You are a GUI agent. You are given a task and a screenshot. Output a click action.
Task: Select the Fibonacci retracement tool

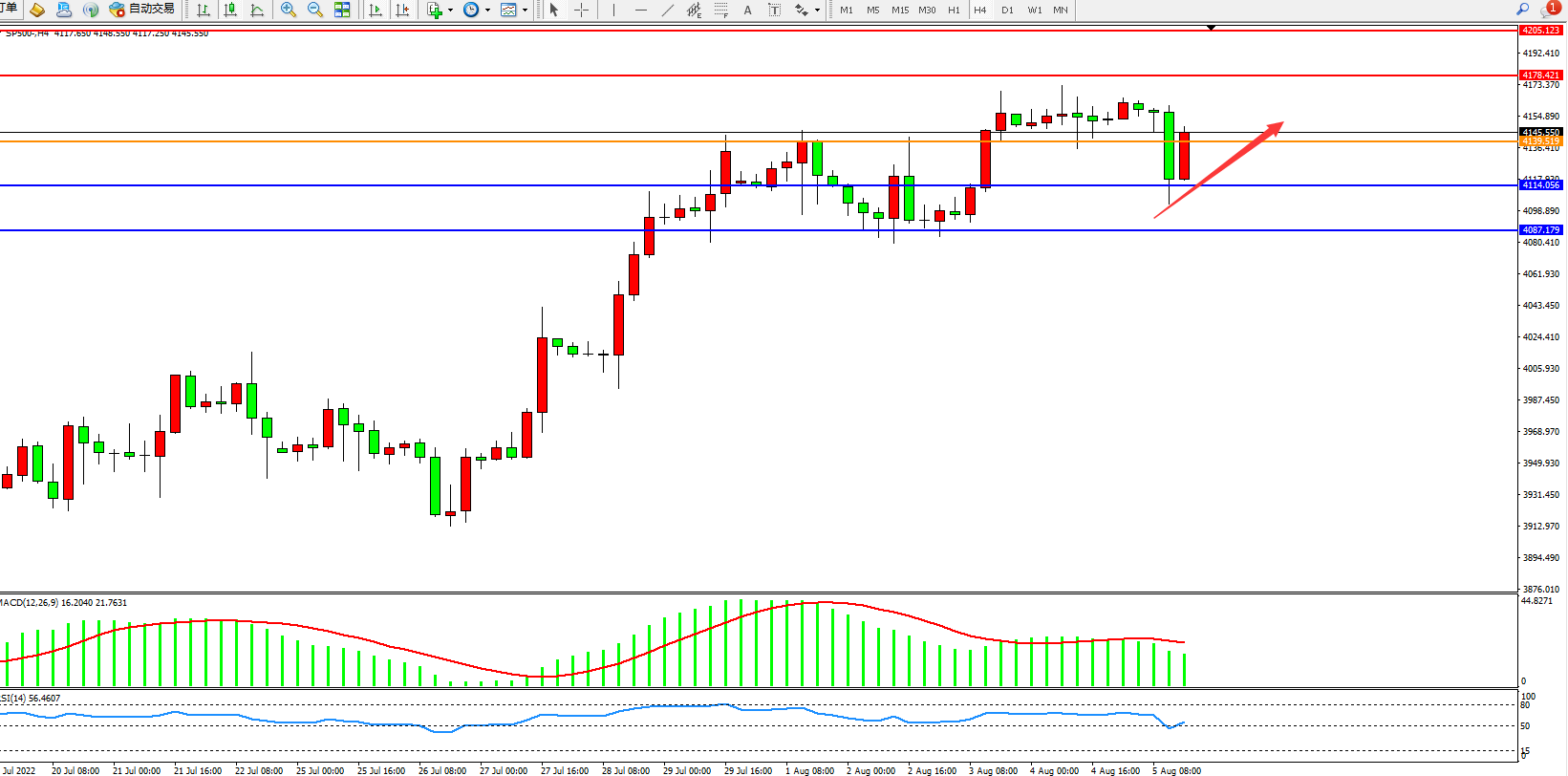pyautogui.click(x=720, y=10)
